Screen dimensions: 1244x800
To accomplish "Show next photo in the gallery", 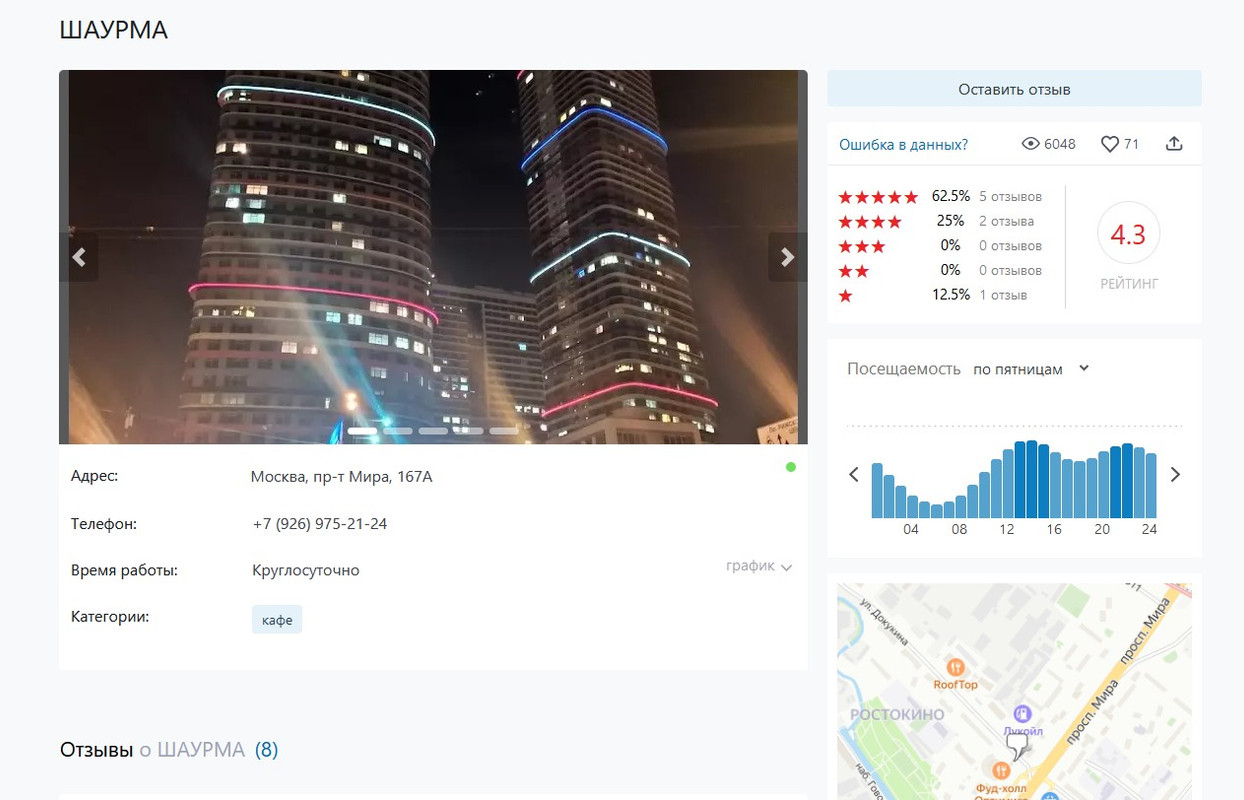I will click(x=787, y=257).
